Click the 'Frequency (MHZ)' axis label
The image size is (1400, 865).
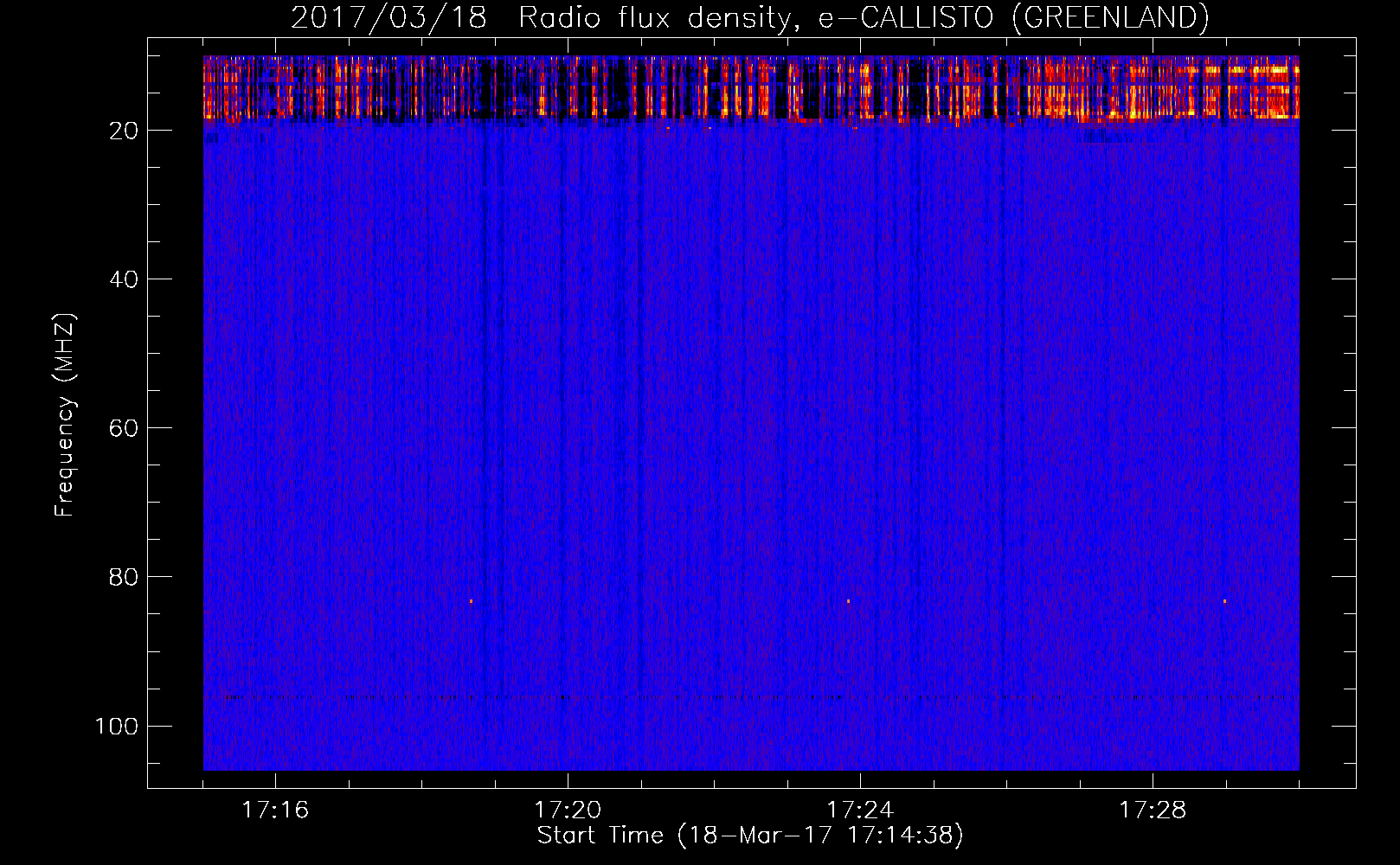65,415
